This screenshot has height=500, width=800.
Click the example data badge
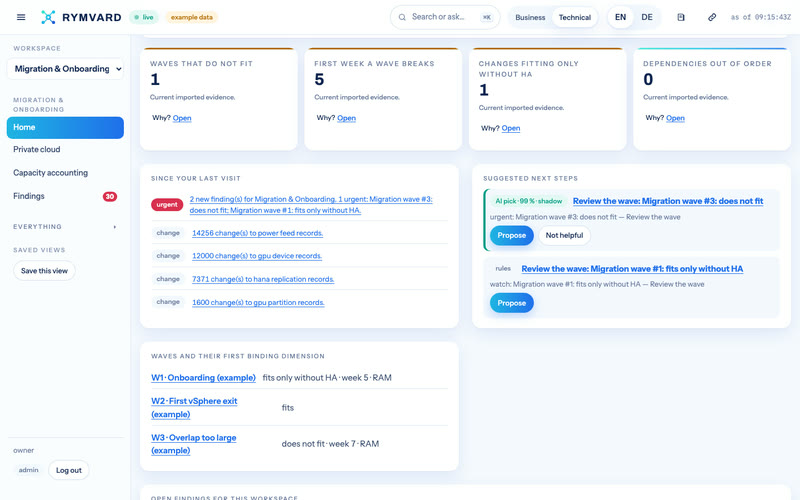[191, 17]
